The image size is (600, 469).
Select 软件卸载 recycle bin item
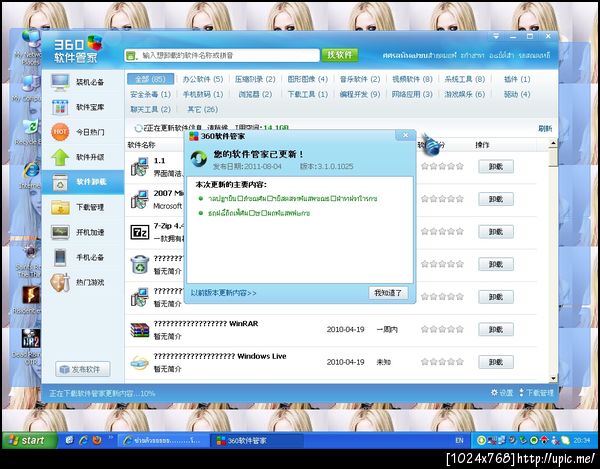coord(82,182)
